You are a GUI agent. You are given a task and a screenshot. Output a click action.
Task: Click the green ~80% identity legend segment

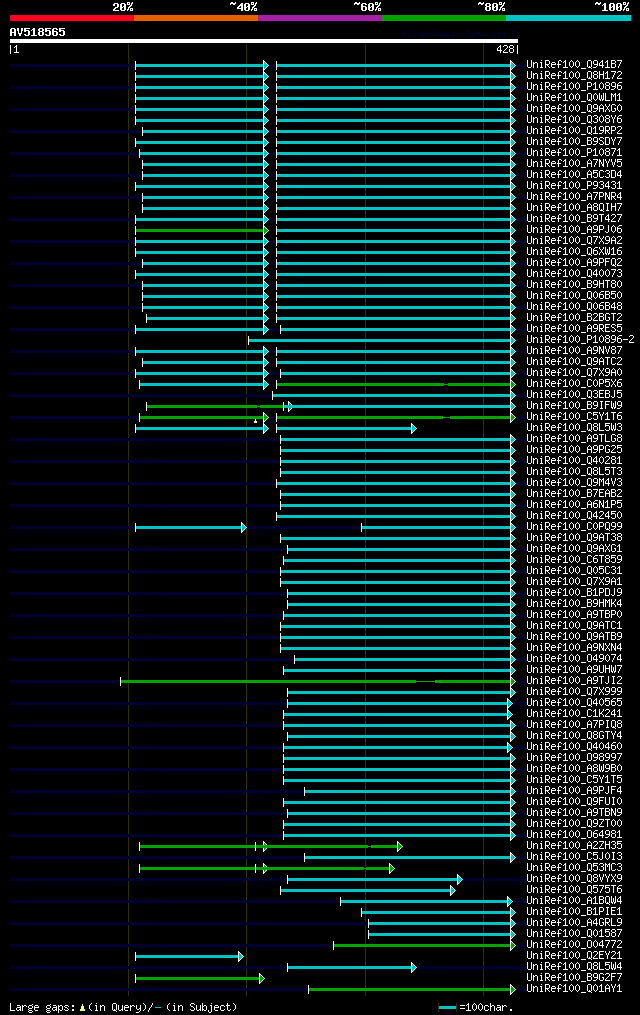pyautogui.click(x=444, y=18)
